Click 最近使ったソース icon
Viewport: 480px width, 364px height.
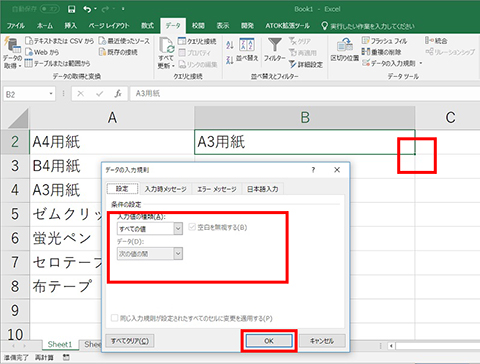[x=102, y=41]
